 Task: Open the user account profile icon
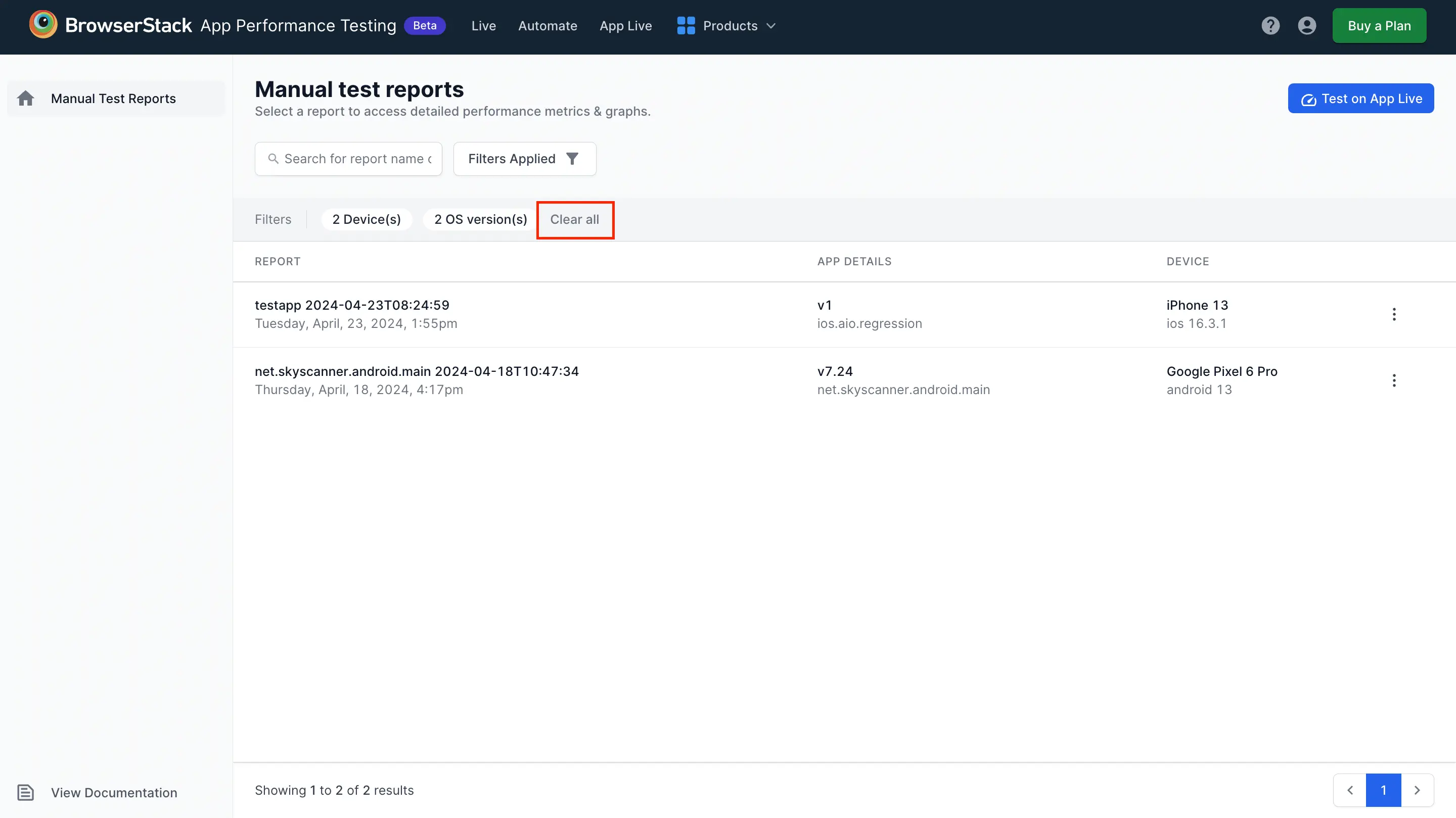coord(1307,25)
